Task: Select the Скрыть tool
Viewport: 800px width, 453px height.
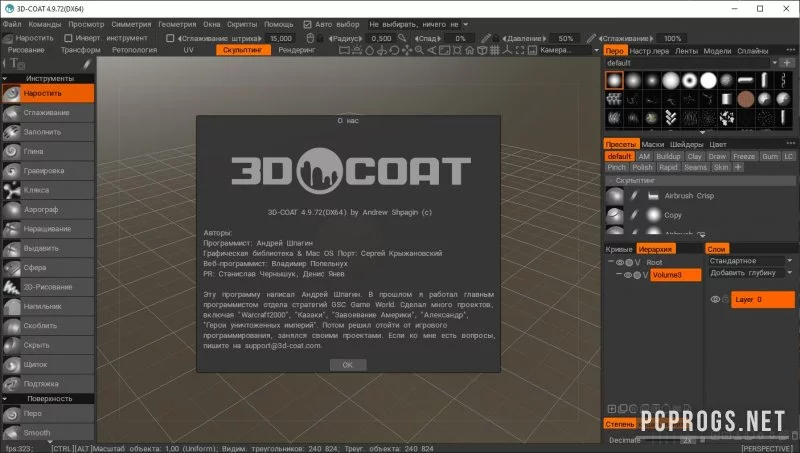Action: pyautogui.click(x=48, y=345)
